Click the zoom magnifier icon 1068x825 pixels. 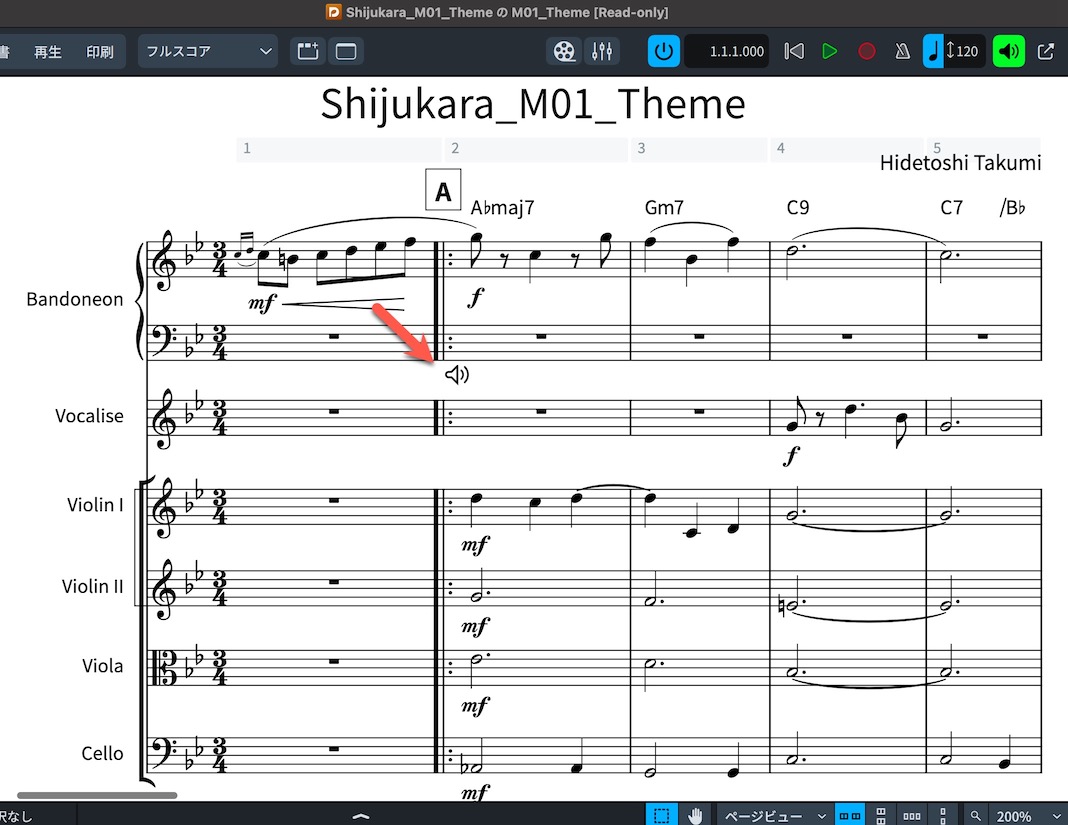click(x=976, y=815)
